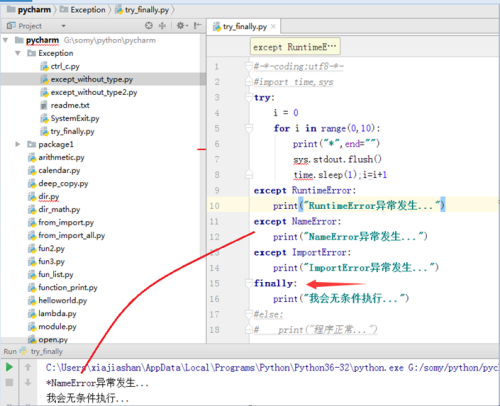Click the down arrow in the Run panel

coord(28,382)
